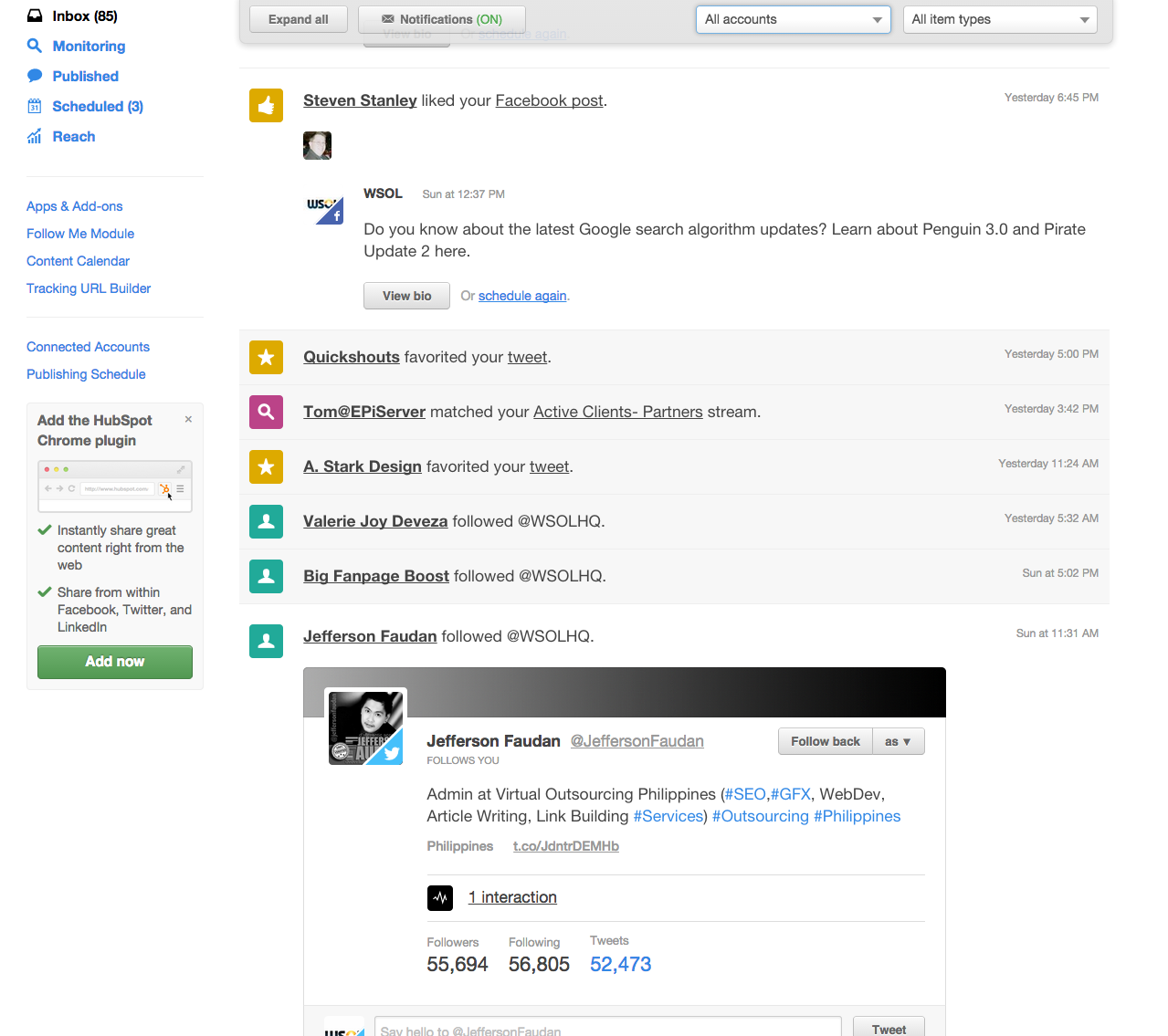Open A. Stark Design profile link
This screenshot has width=1168, height=1036.
point(363,466)
